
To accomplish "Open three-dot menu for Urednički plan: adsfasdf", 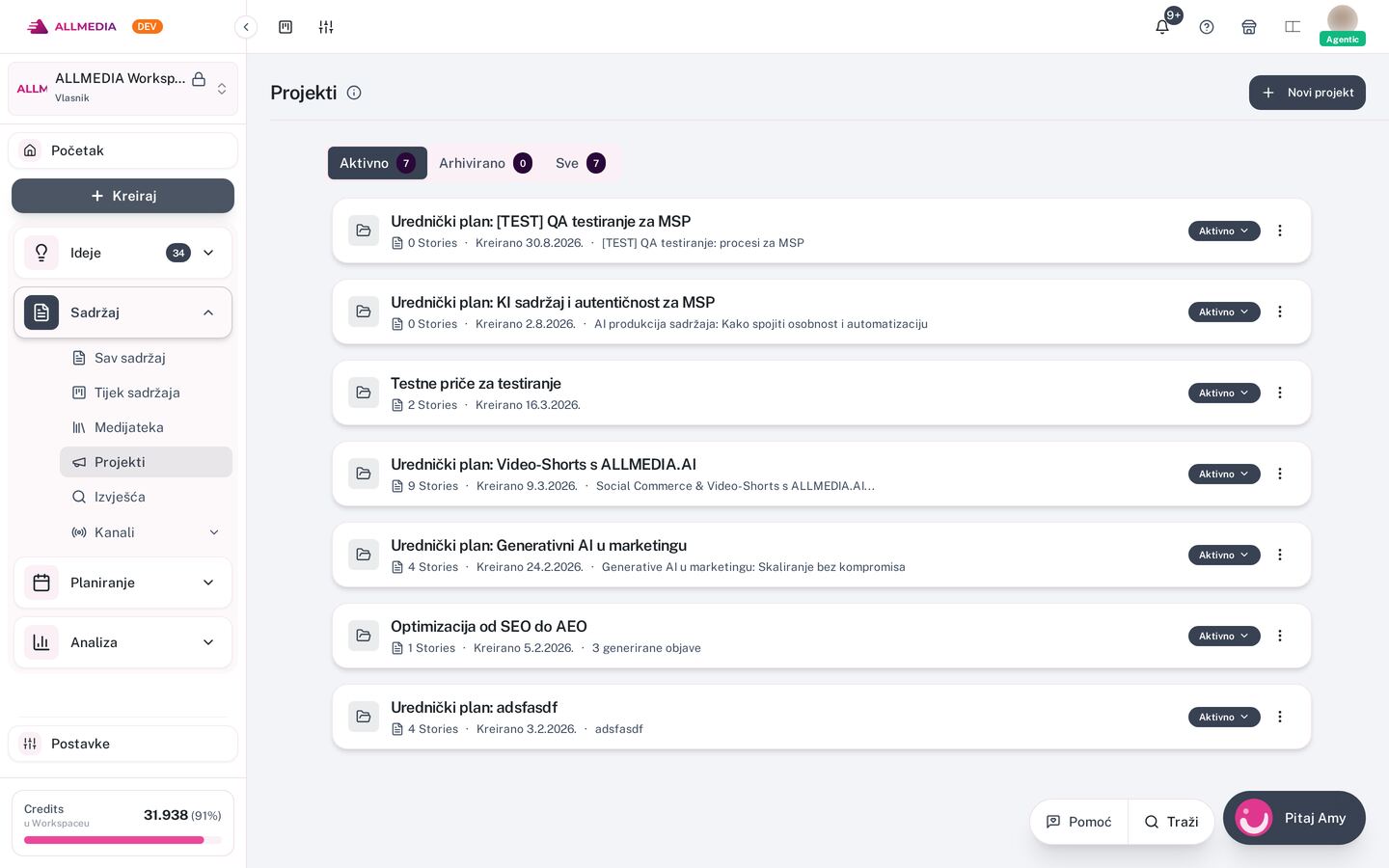I will pos(1280,717).
